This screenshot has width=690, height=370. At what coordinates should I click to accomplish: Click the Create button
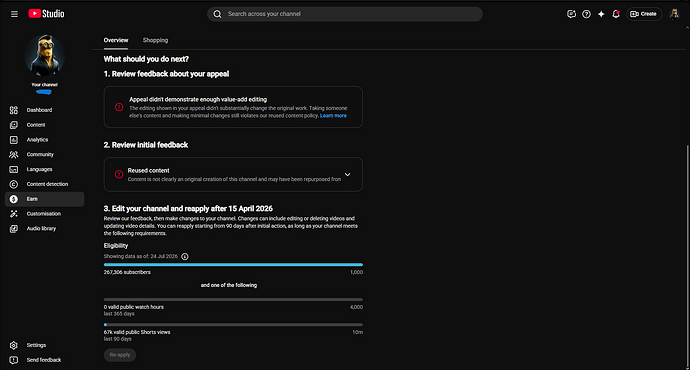[x=644, y=14]
